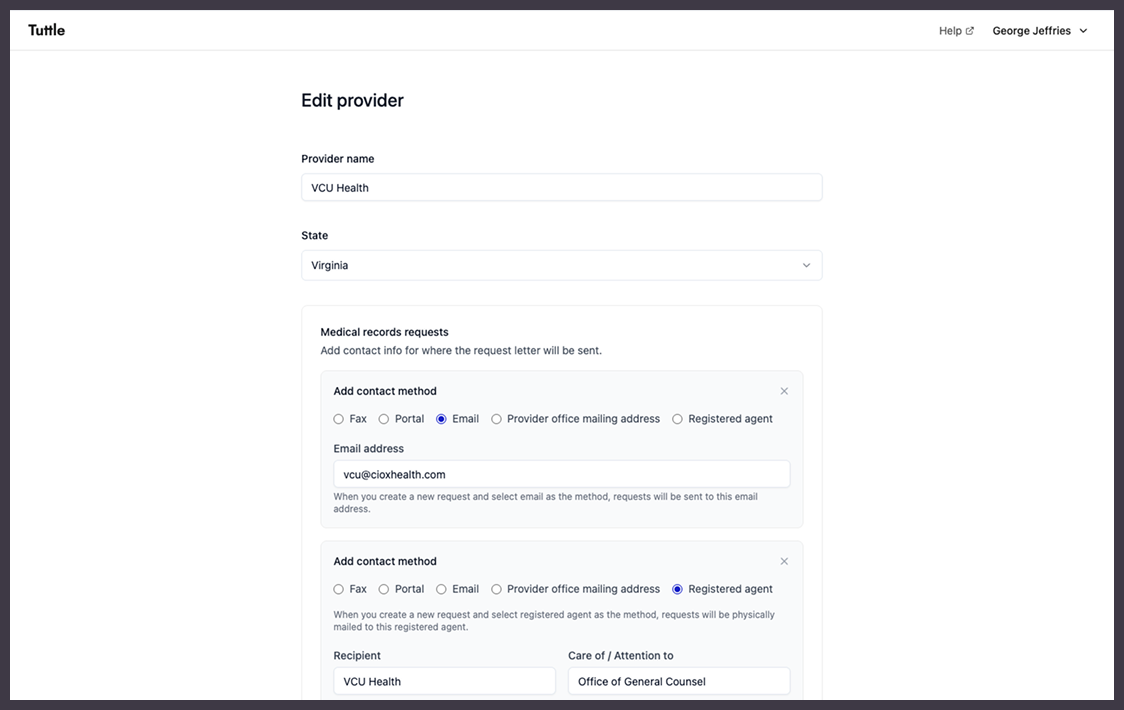Expand the State dropdown
This screenshot has height=710, width=1124.
561,266
